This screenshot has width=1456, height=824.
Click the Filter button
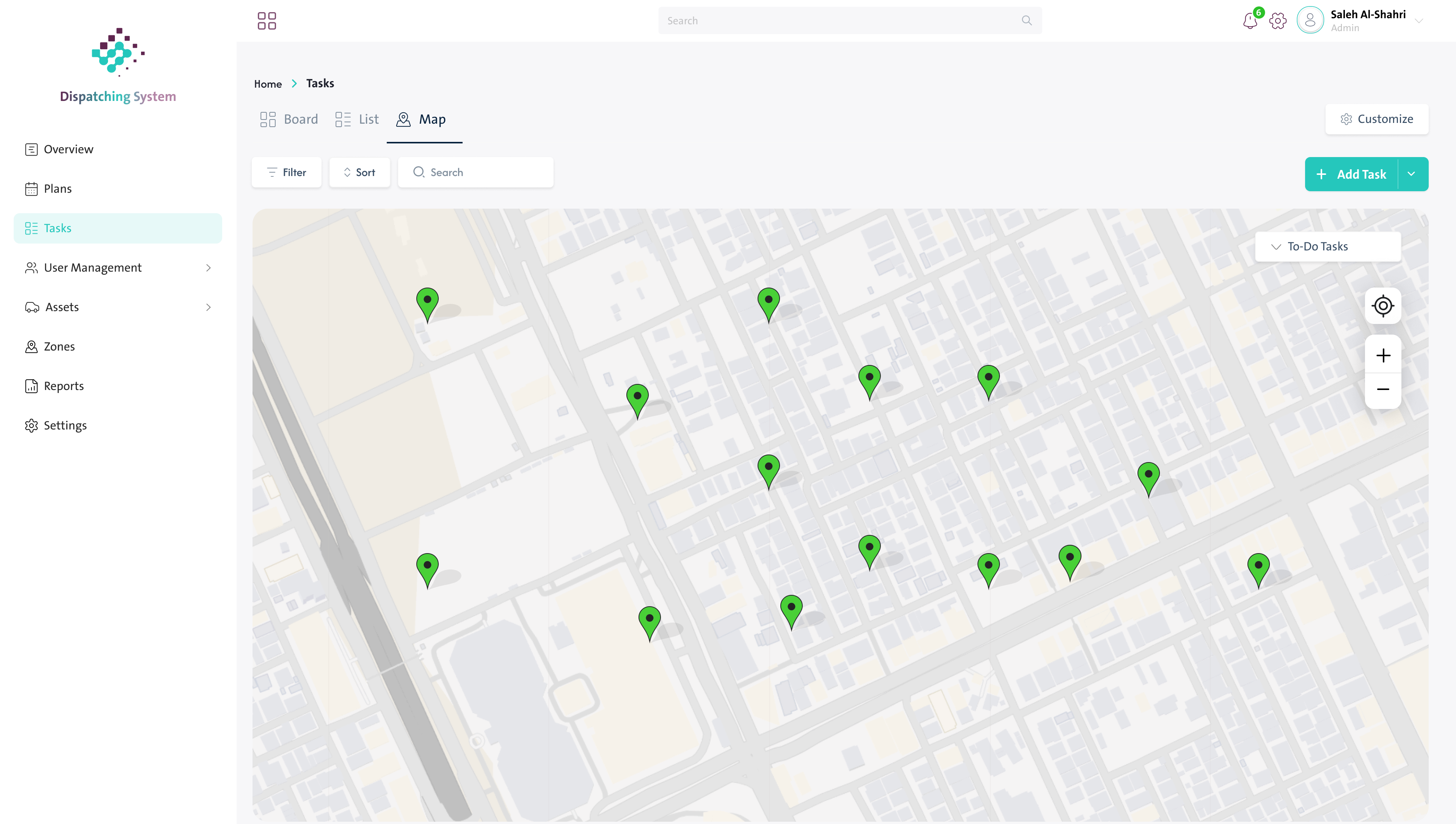[287, 172]
